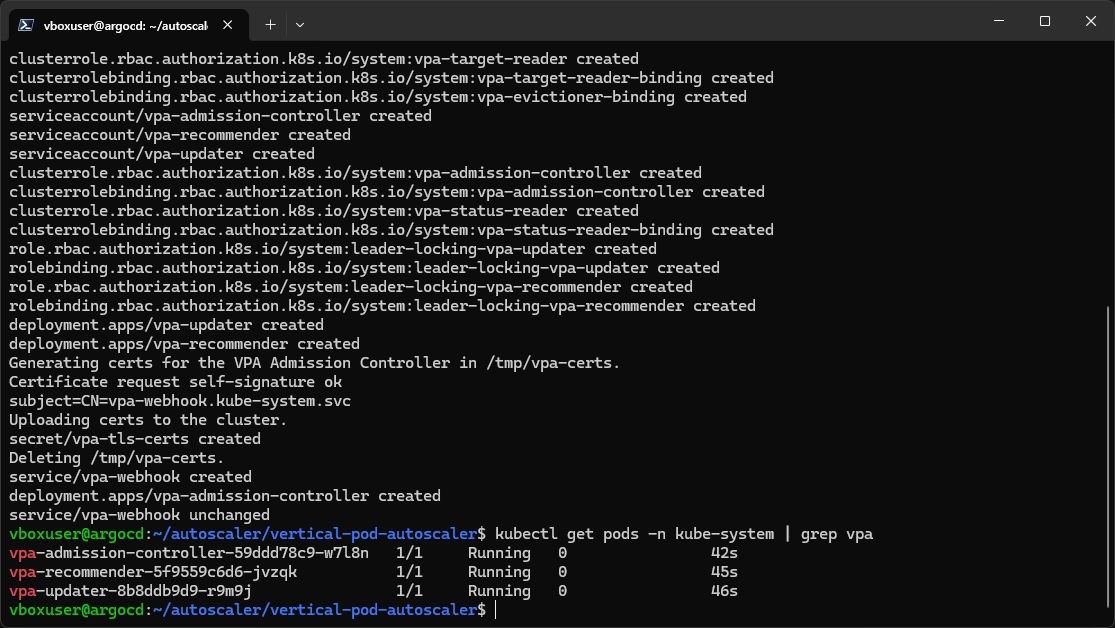Click the vpa-admission-controller-59ddd78c9-w7l8n pod name
1115x628 pixels.
coord(188,553)
